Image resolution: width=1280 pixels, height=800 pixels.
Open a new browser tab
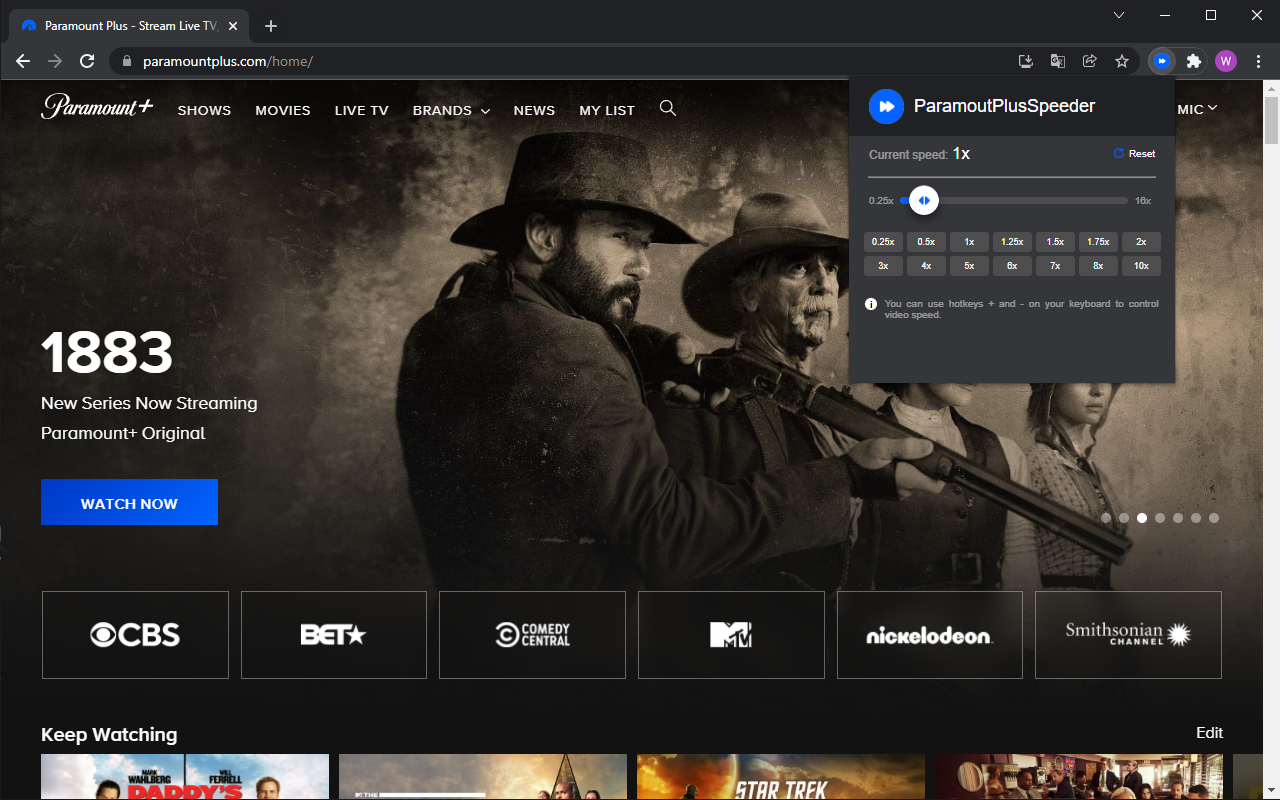coord(271,26)
